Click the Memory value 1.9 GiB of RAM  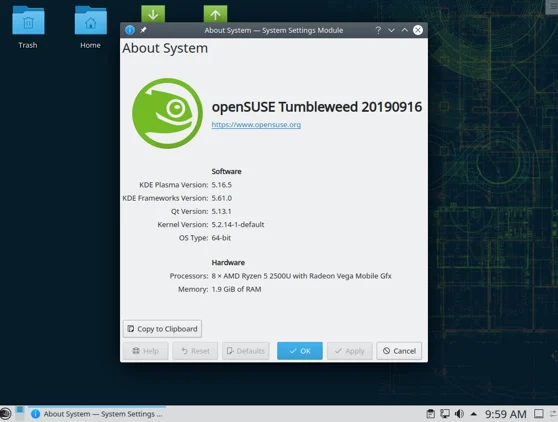[x=236, y=289]
